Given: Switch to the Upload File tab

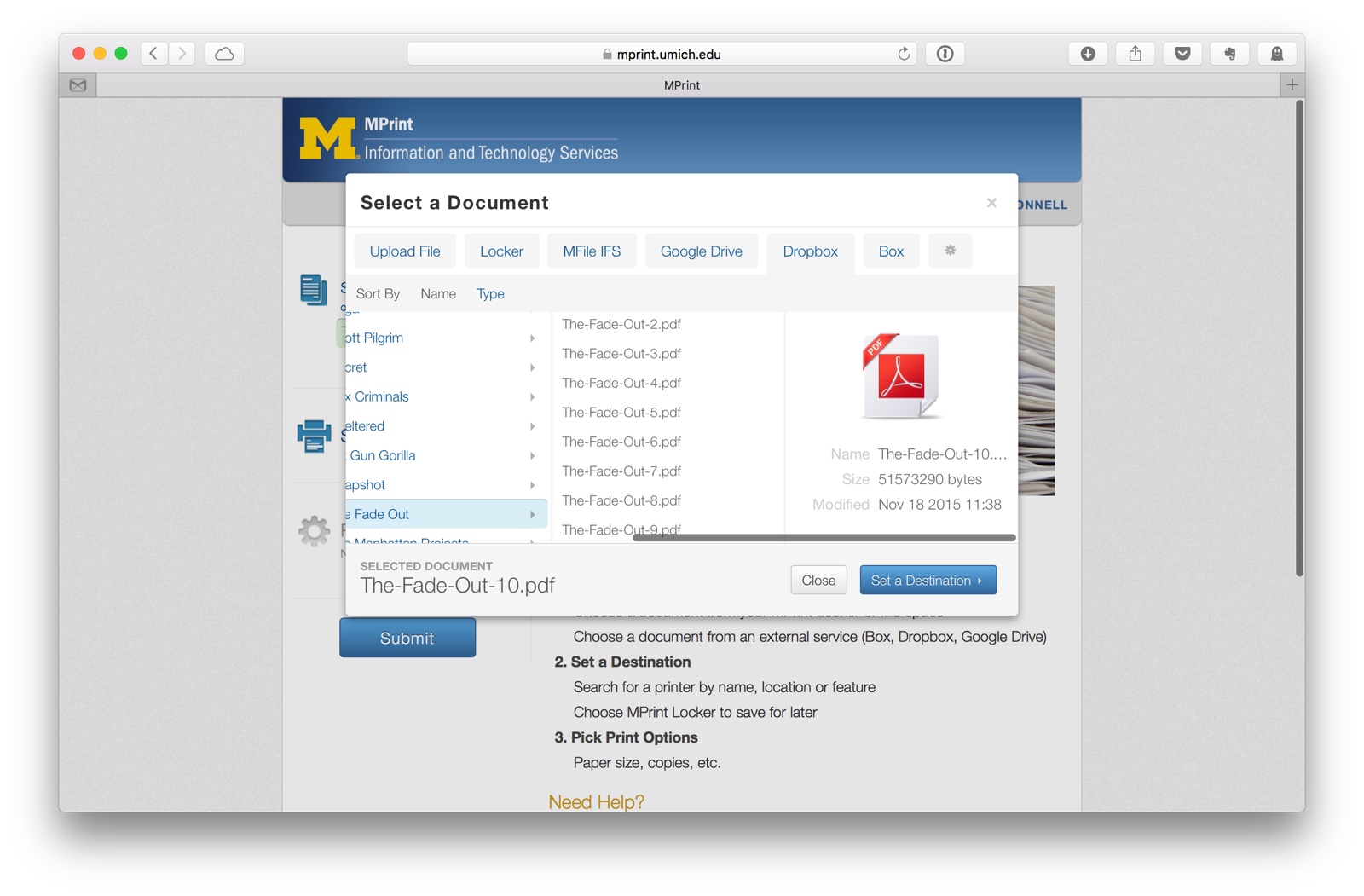Looking at the screenshot, I should pos(405,251).
